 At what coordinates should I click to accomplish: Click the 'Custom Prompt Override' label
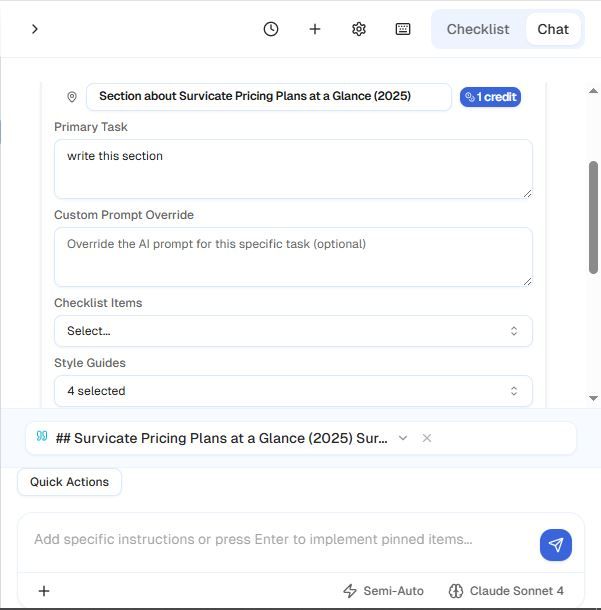pyautogui.click(x=124, y=215)
